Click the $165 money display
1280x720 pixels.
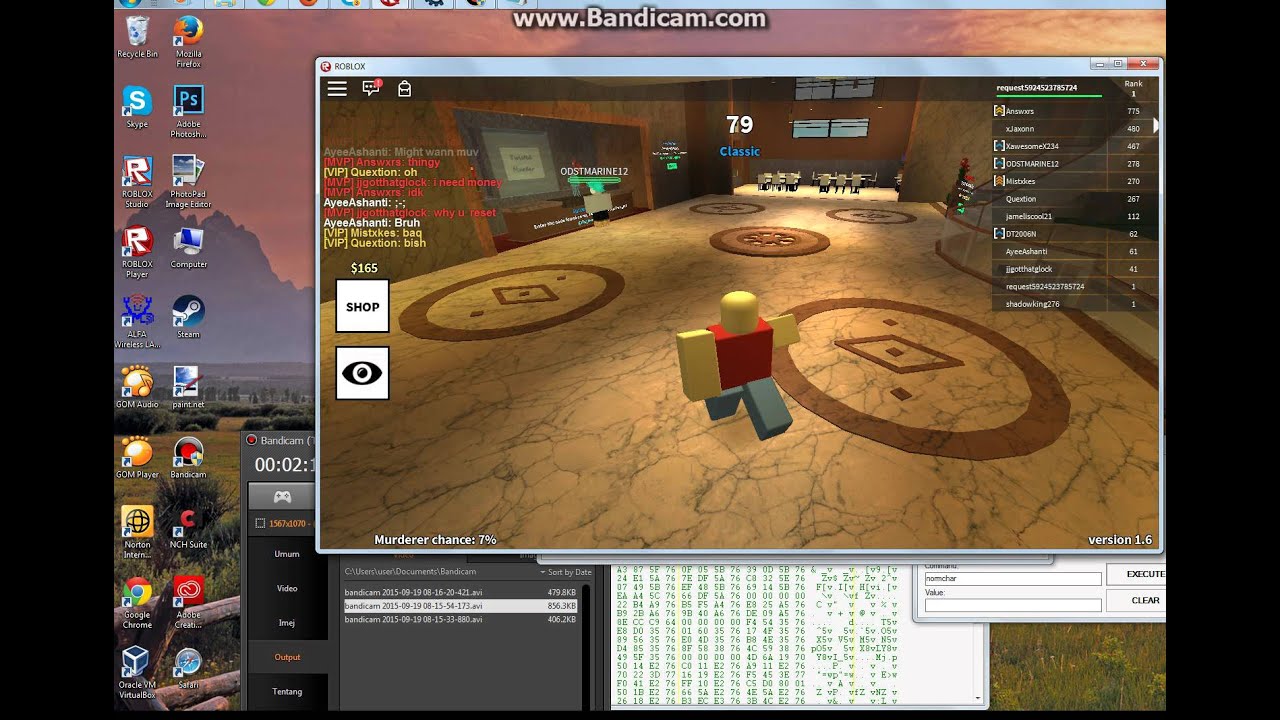pos(364,268)
